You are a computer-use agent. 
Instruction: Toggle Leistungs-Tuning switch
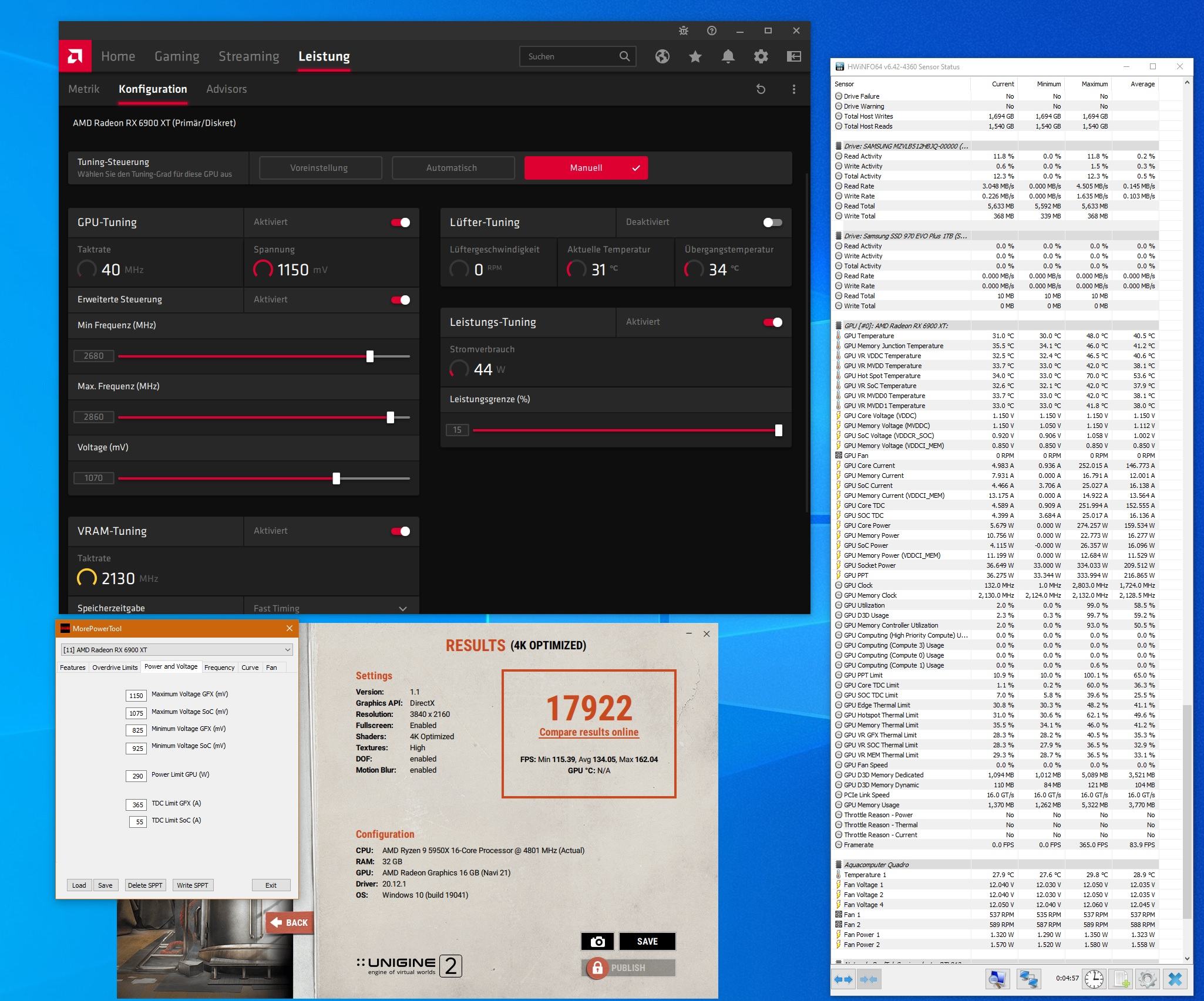773,322
